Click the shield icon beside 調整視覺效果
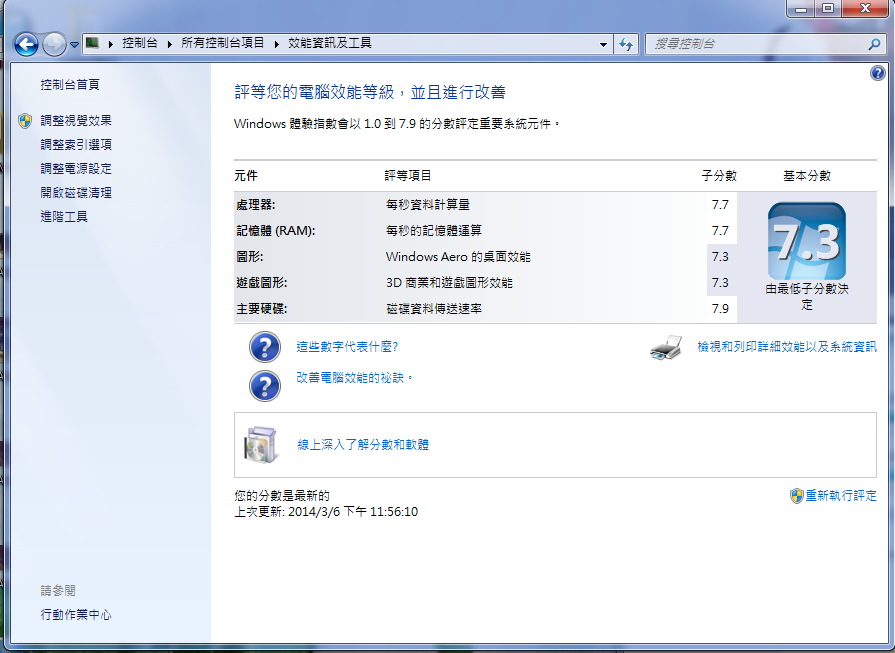895x653 pixels. 25,120
